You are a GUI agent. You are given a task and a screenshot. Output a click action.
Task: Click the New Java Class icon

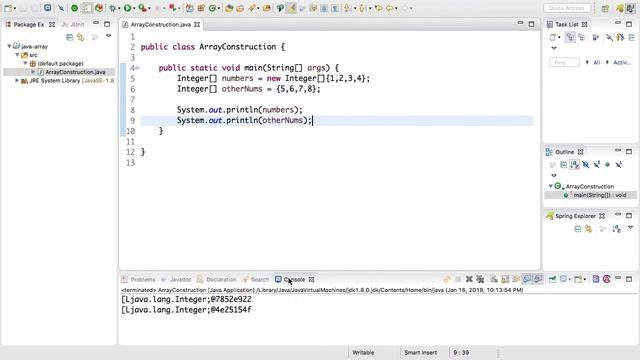click(213, 8)
